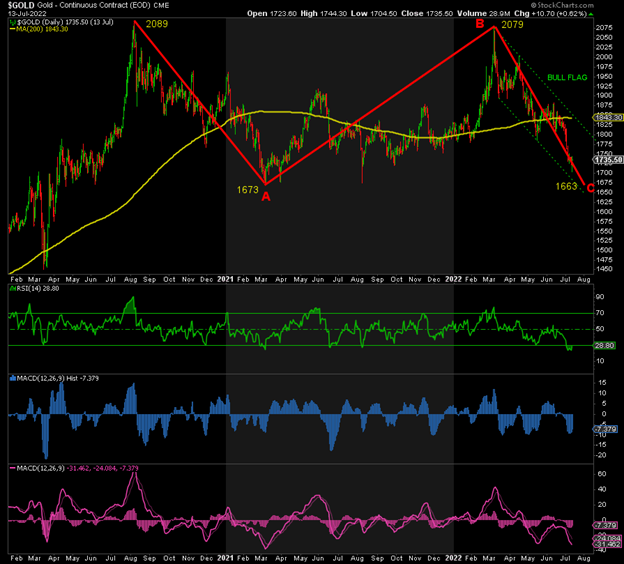Click the Low value 1704.50
Image resolution: width=624 pixels, height=564 pixels.
point(383,14)
